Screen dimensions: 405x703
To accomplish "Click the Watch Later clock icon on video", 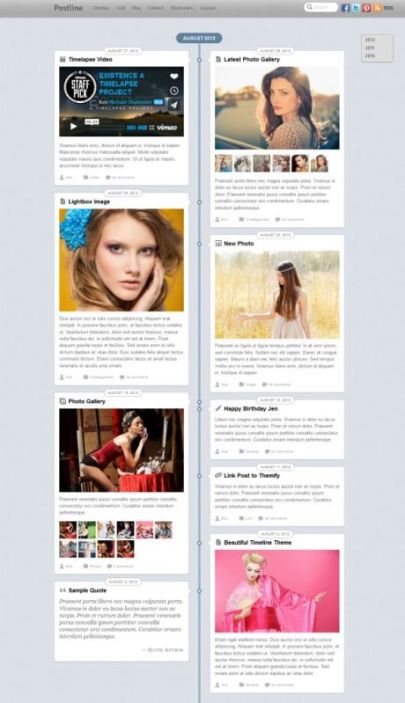I will 174,91.
